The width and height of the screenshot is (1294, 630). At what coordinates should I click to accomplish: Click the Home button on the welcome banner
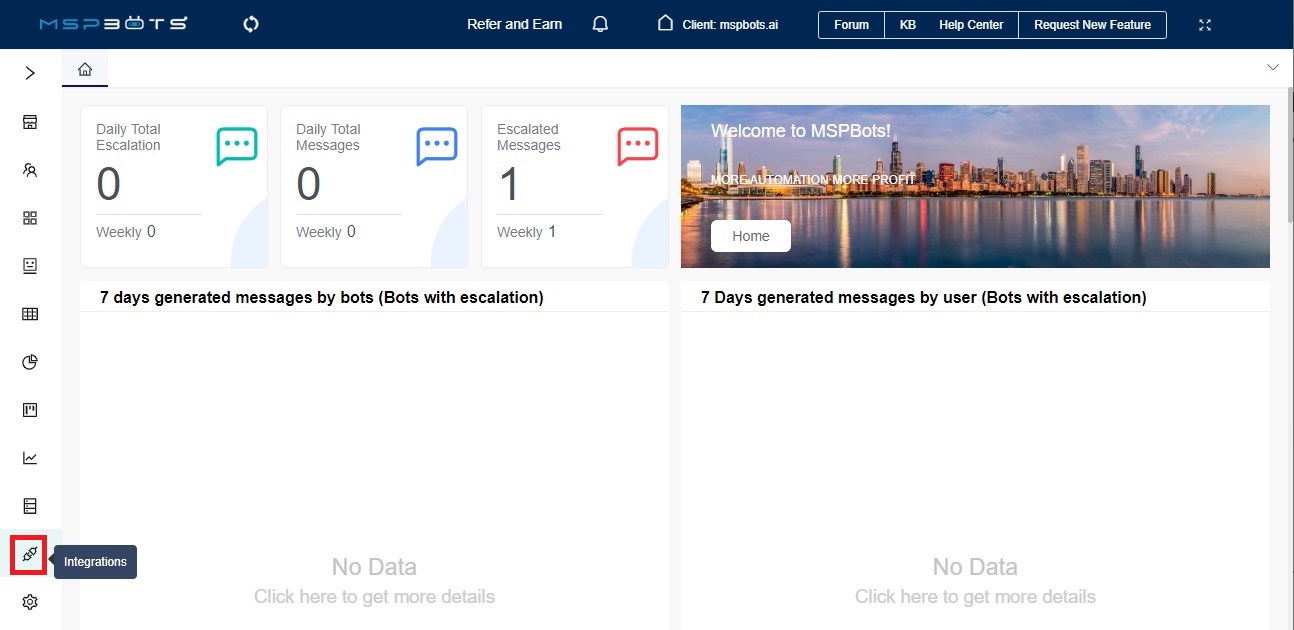click(x=750, y=236)
